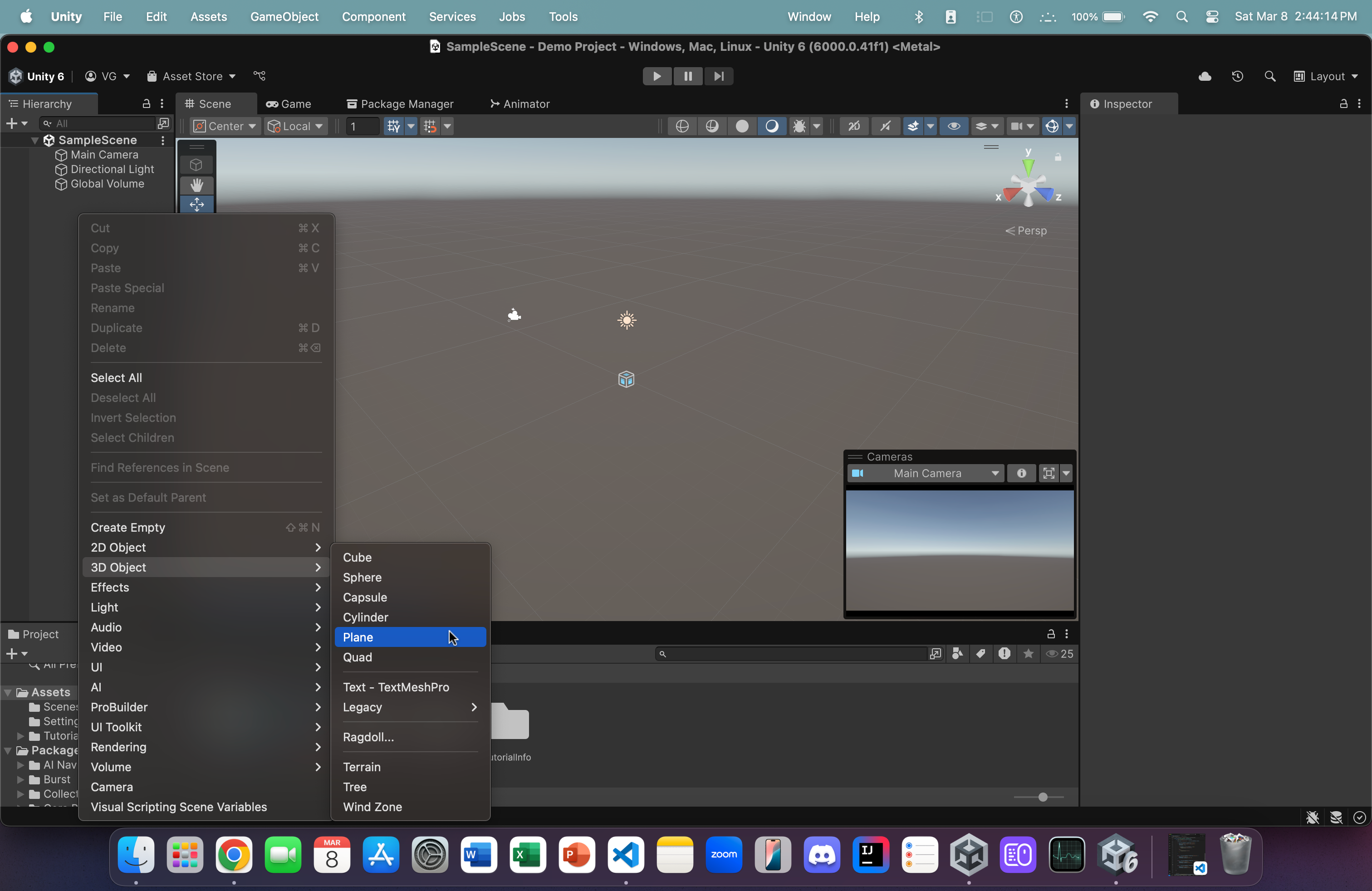Image resolution: width=1372 pixels, height=891 pixels.
Task: Click the Global Volume cube gizmo in scene
Action: (626, 379)
